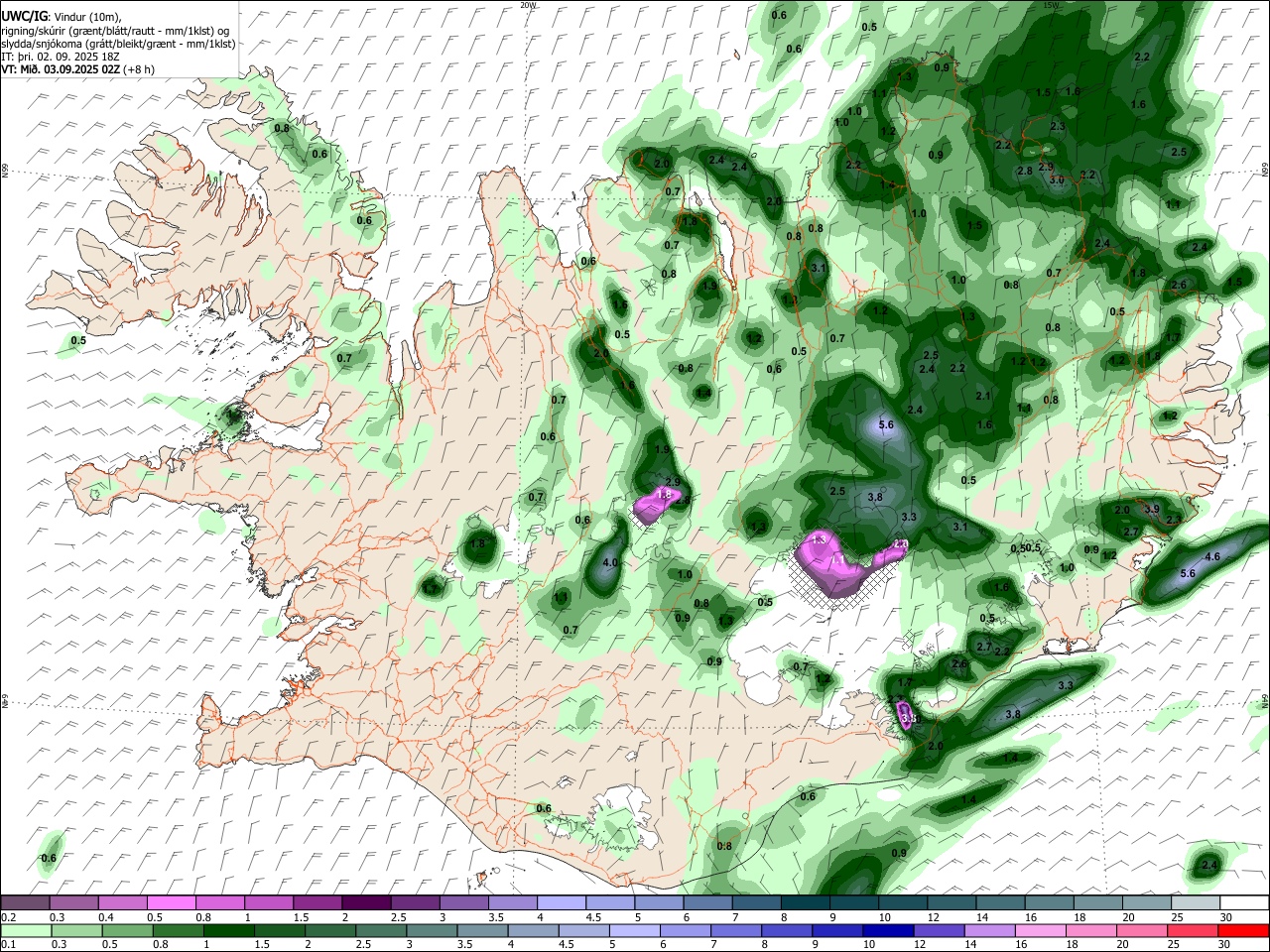The height and width of the screenshot is (952, 1270).
Task: Click the "0.2" label in the snow legend
Action: pos(8,916)
